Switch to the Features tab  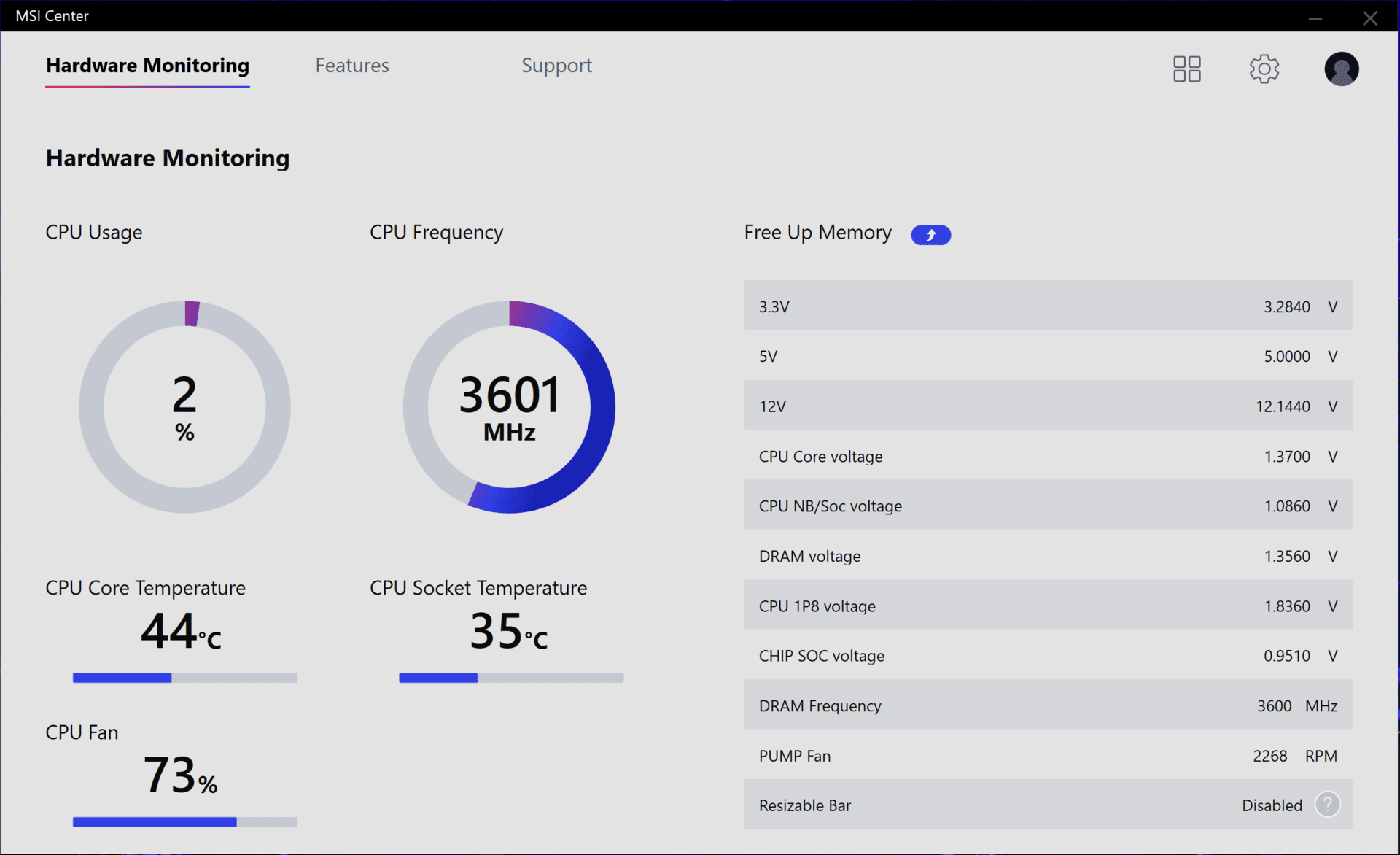click(x=352, y=66)
